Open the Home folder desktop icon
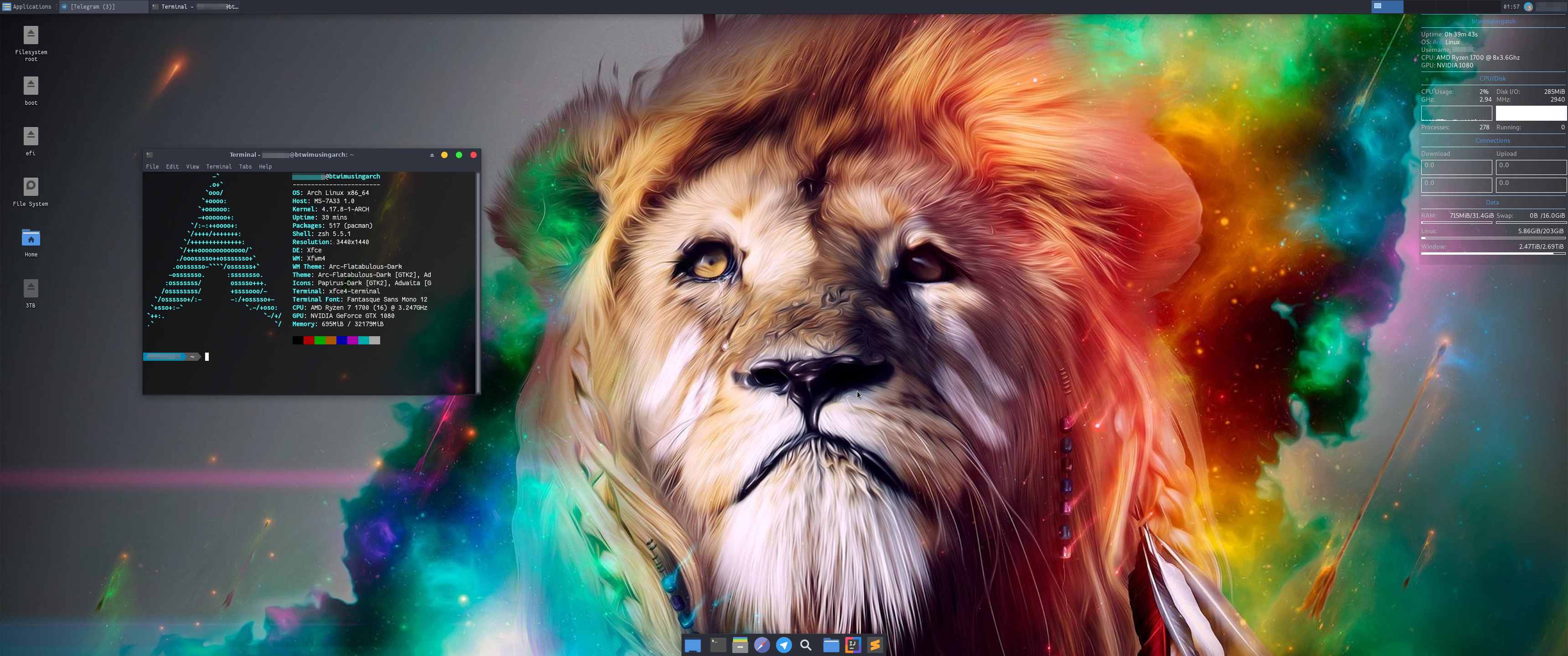This screenshot has width=1568, height=656. [x=31, y=238]
